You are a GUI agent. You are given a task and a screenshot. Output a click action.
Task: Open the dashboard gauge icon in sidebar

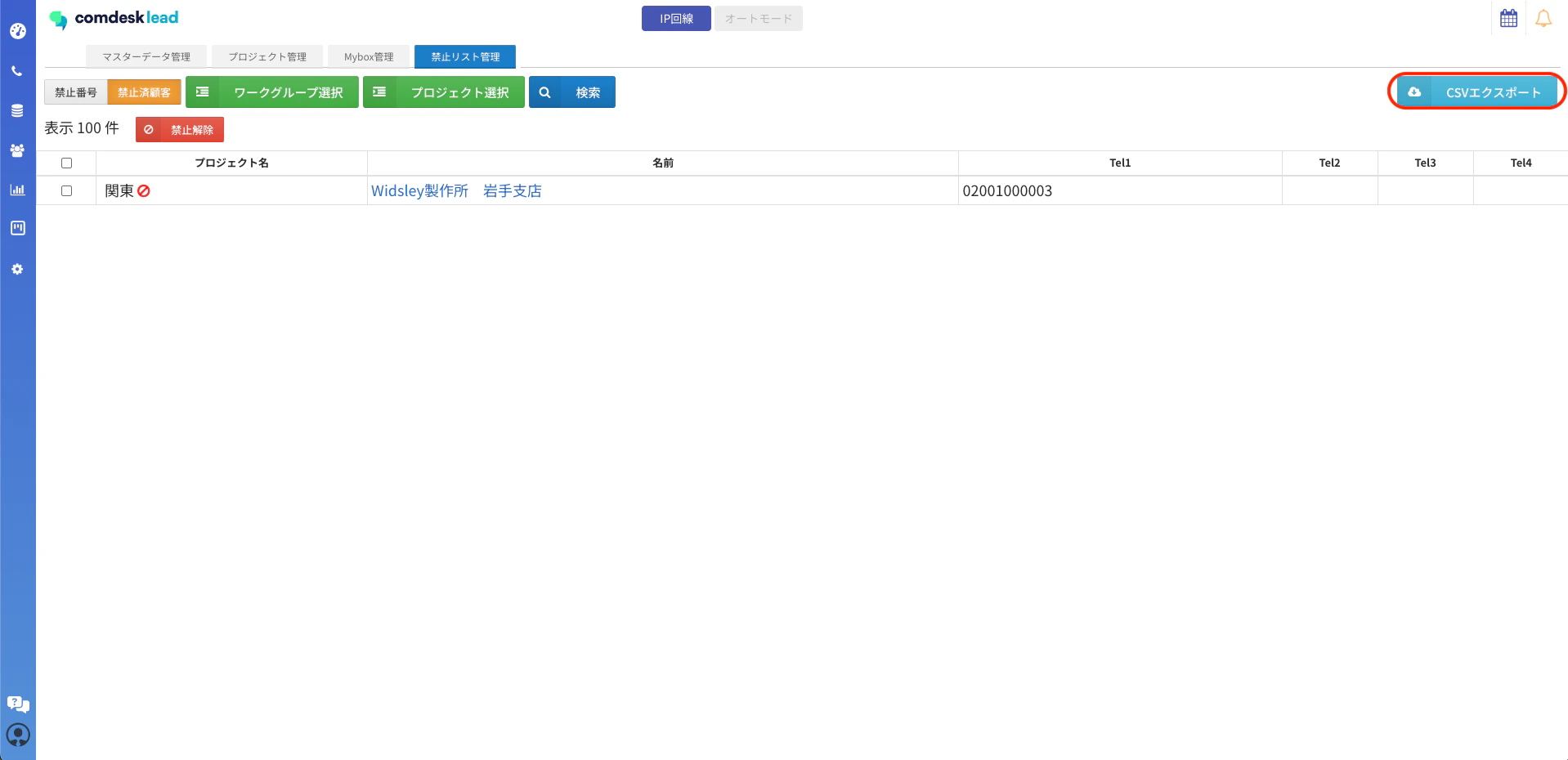coord(17,31)
